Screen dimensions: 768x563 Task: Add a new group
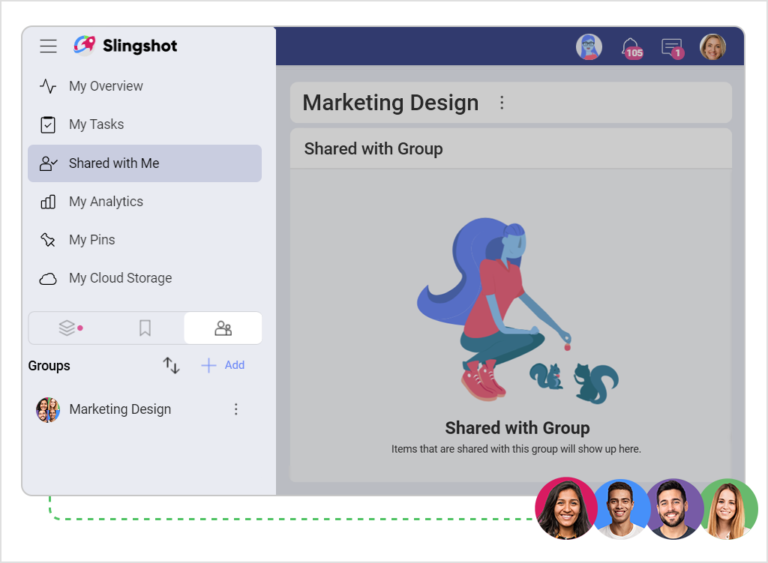click(x=223, y=365)
